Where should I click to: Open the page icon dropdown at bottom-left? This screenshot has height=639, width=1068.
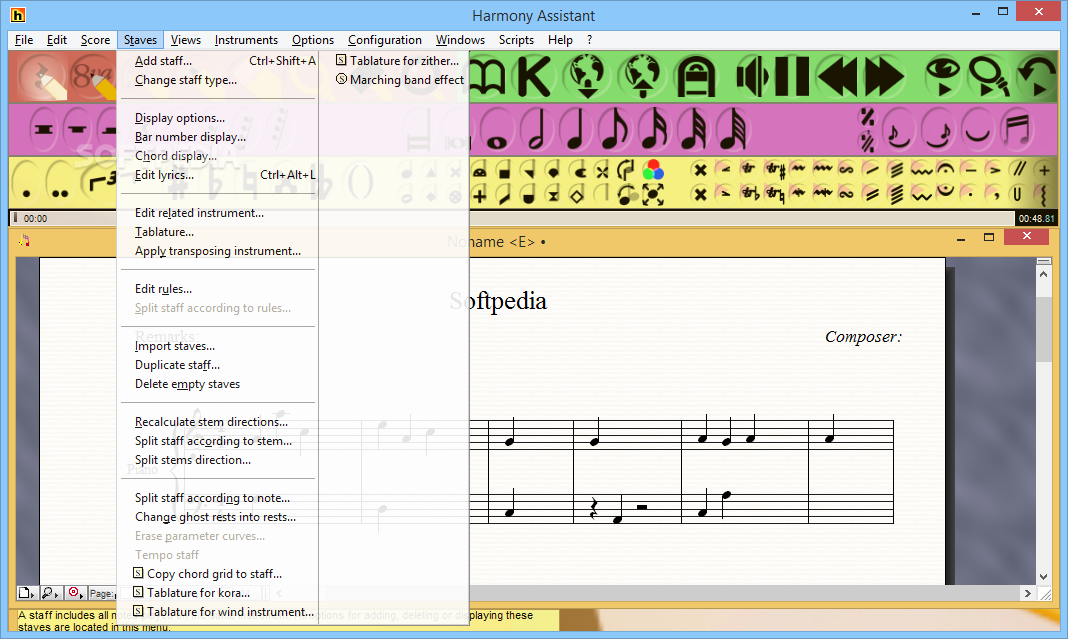[27, 593]
